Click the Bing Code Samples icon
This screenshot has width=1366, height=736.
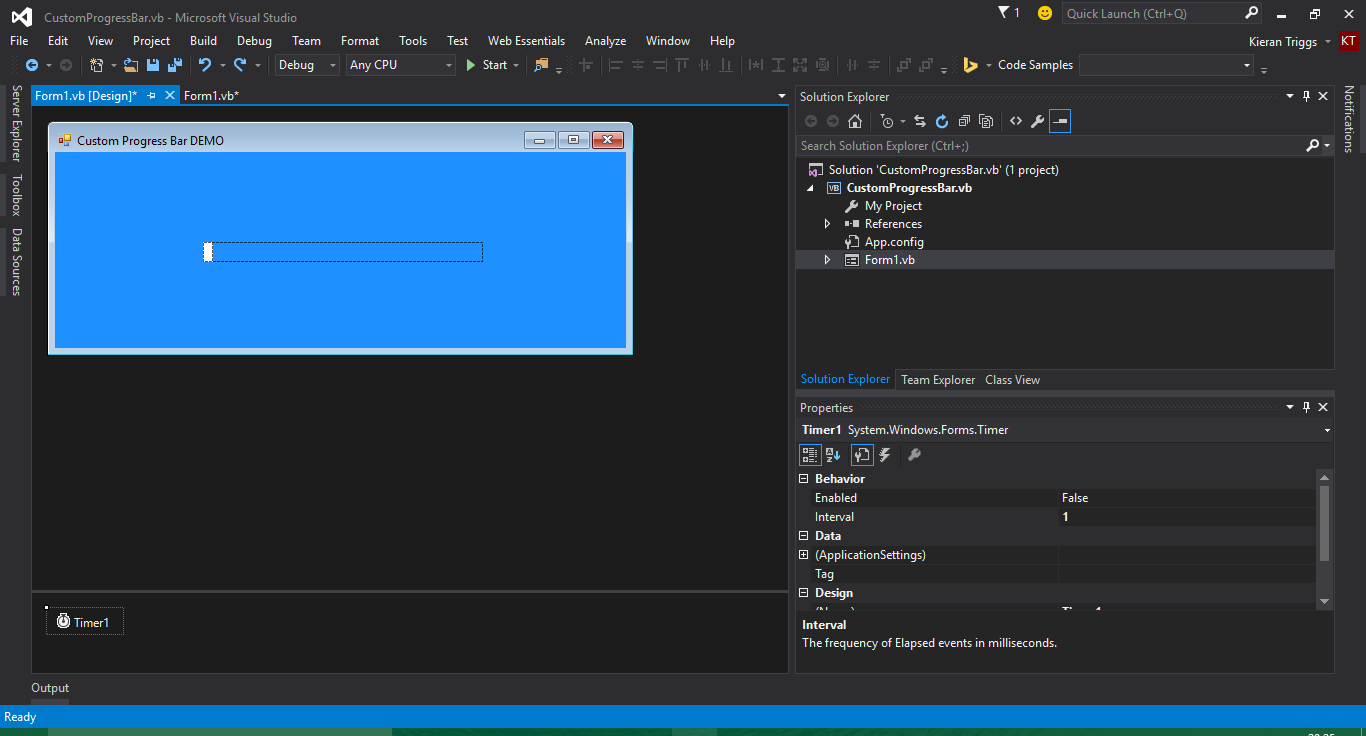click(970, 65)
